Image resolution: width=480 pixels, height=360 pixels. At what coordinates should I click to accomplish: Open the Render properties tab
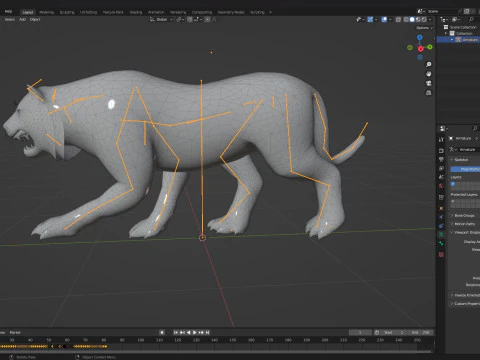click(x=441, y=151)
